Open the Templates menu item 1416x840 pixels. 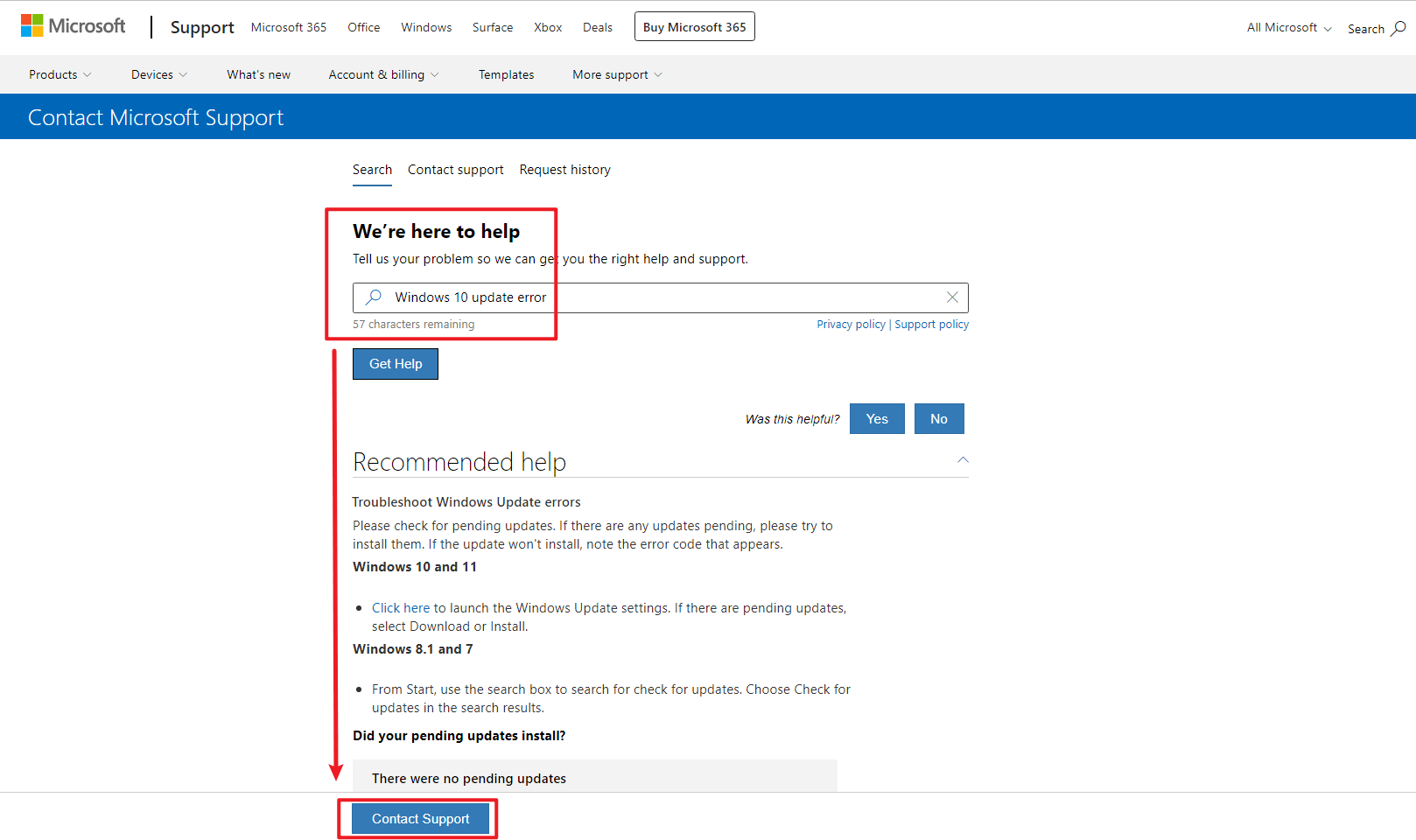pyautogui.click(x=506, y=74)
